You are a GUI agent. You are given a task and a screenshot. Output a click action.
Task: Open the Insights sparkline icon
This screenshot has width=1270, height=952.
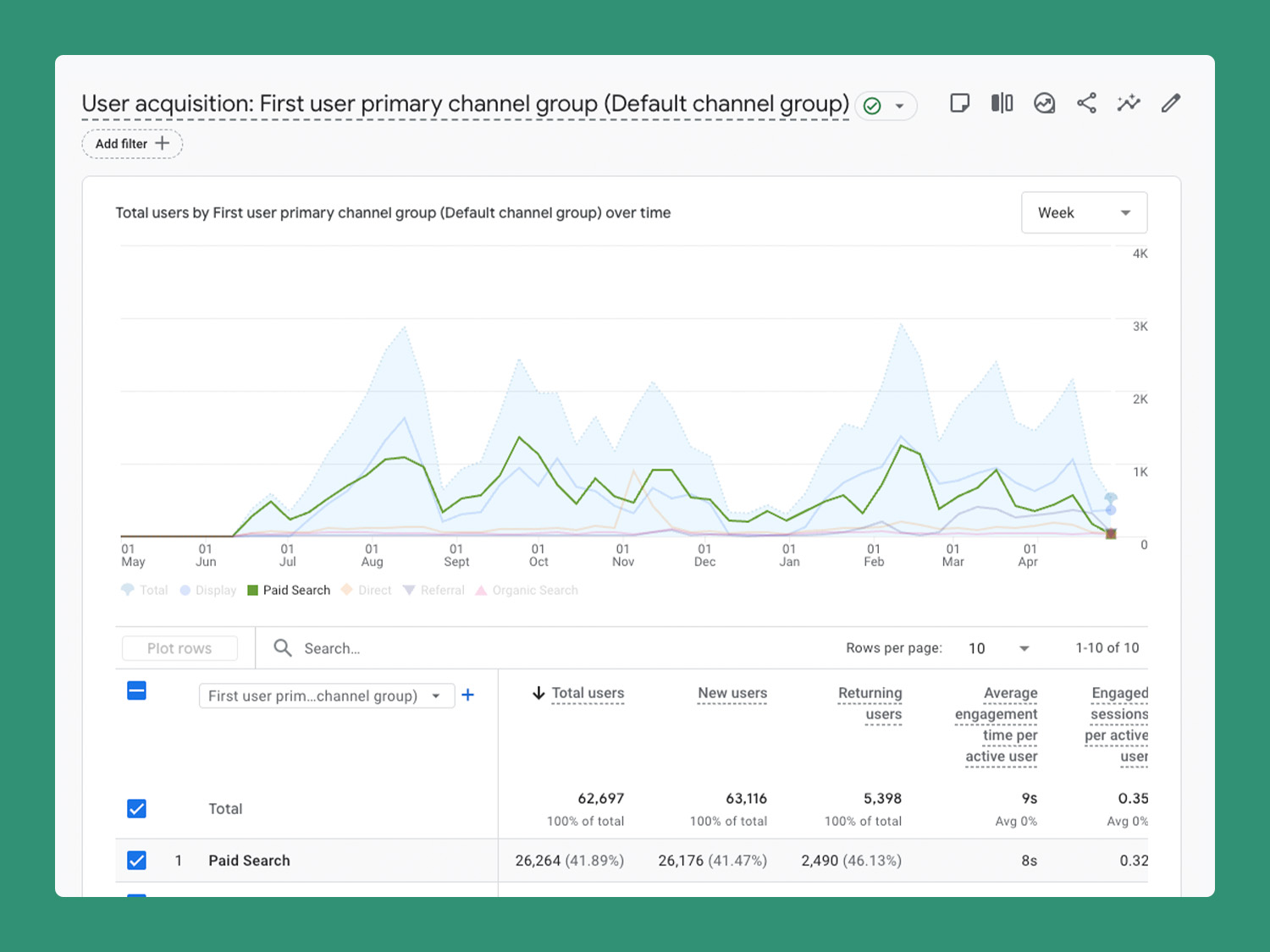1129,103
